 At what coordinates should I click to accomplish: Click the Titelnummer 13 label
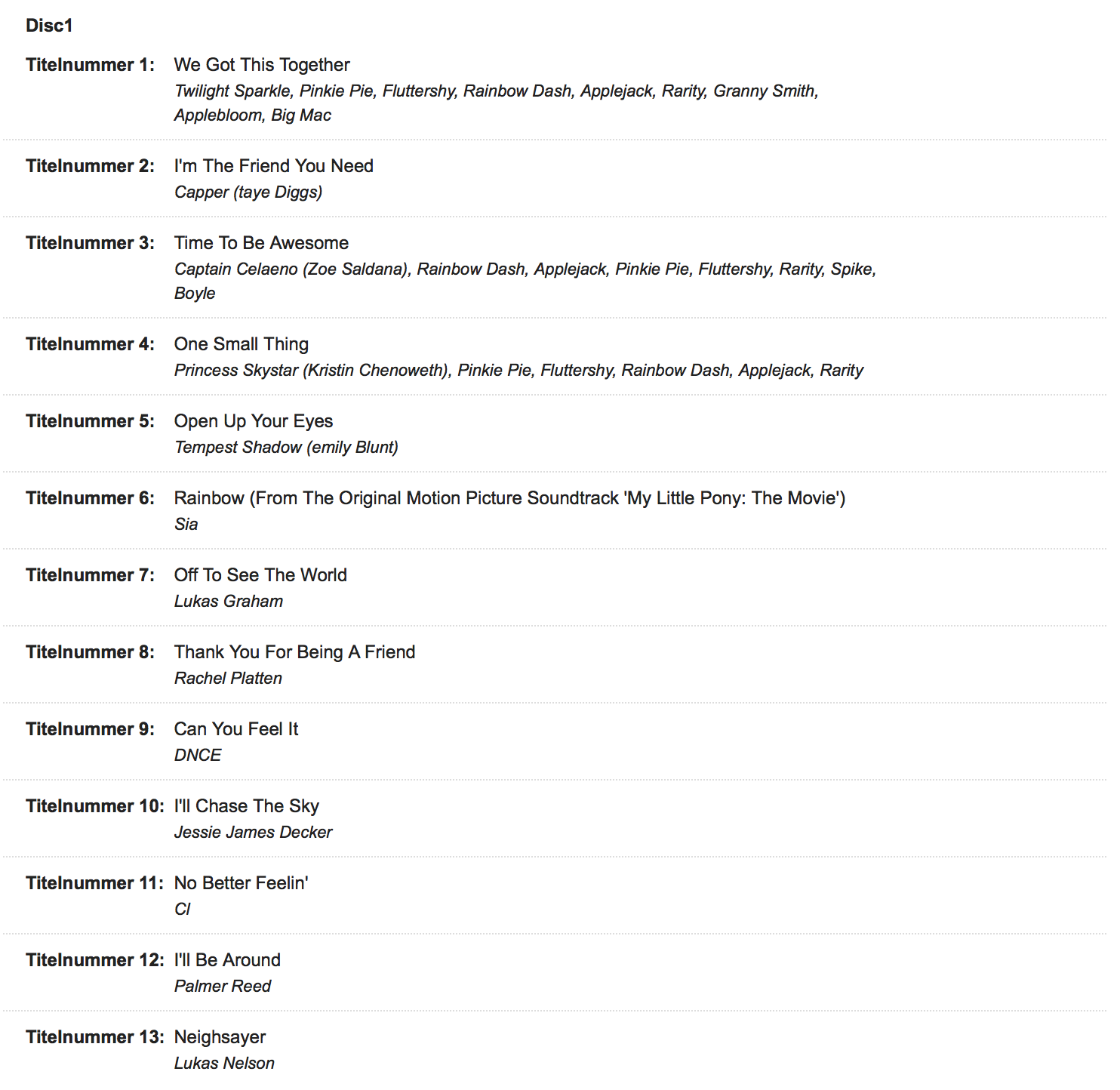94,1037
